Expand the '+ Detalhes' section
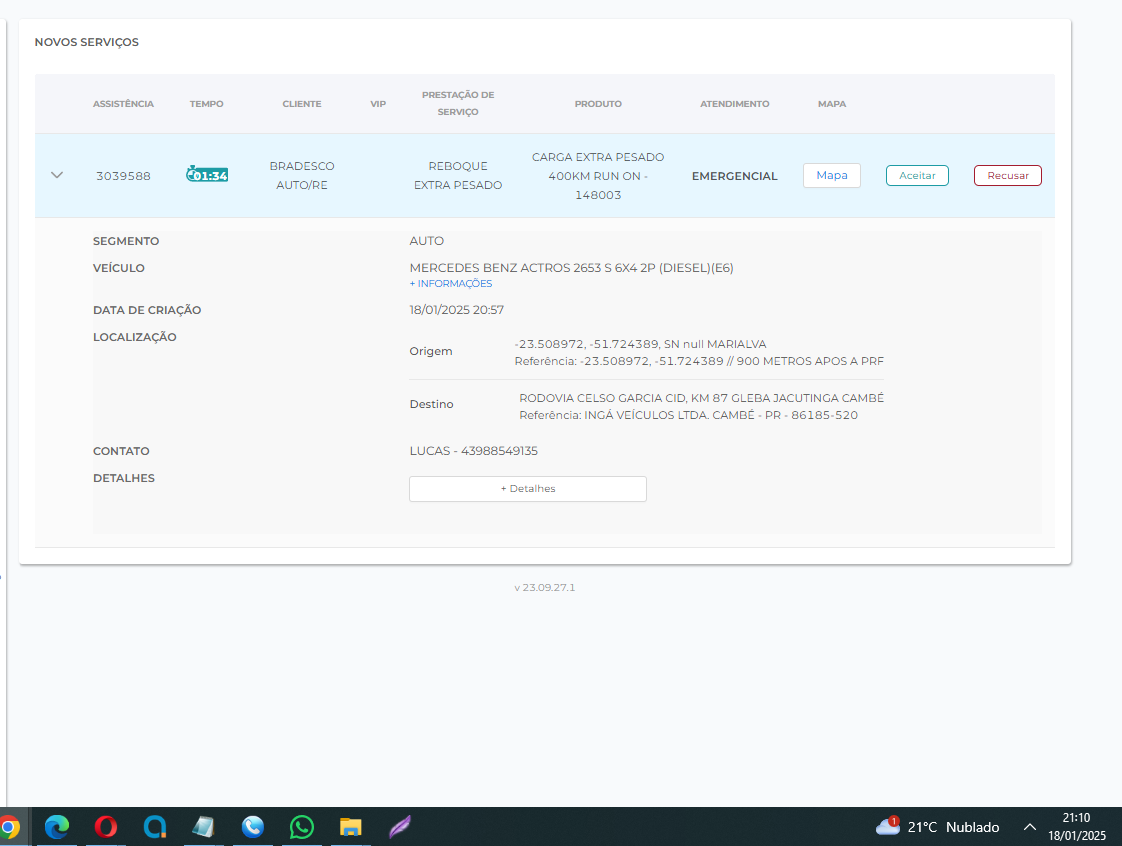 527,489
